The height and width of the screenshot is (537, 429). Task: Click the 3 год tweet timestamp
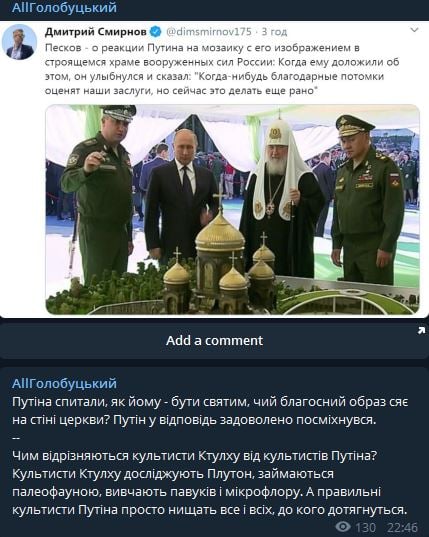click(x=274, y=32)
